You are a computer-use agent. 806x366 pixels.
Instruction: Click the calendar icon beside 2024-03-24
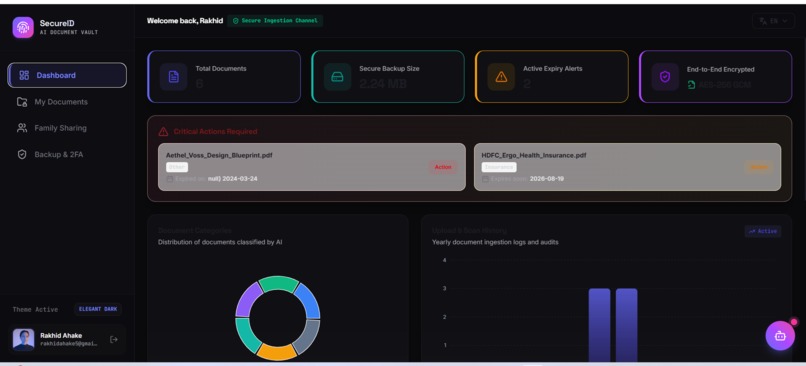point(170,179)
